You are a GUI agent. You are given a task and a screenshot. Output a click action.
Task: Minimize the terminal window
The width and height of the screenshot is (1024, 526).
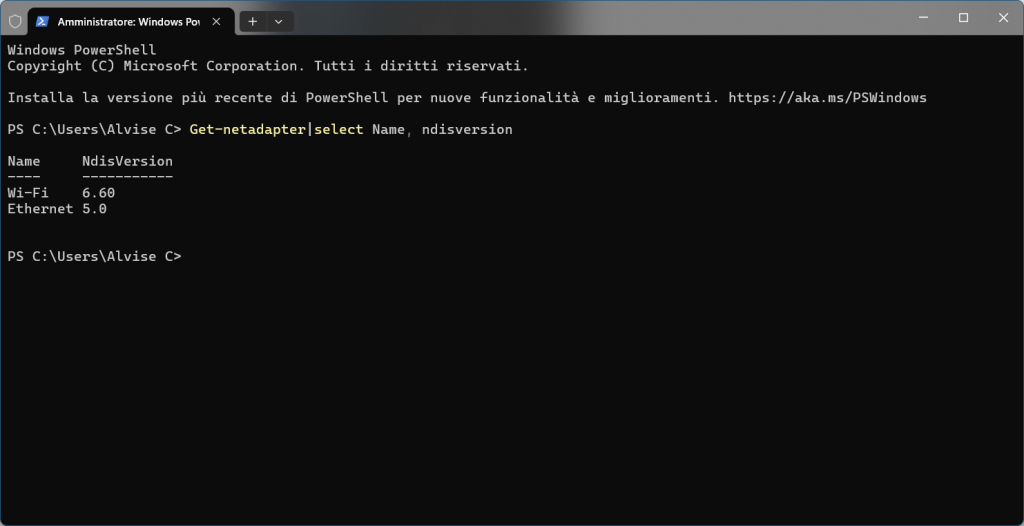coord(919,17)
